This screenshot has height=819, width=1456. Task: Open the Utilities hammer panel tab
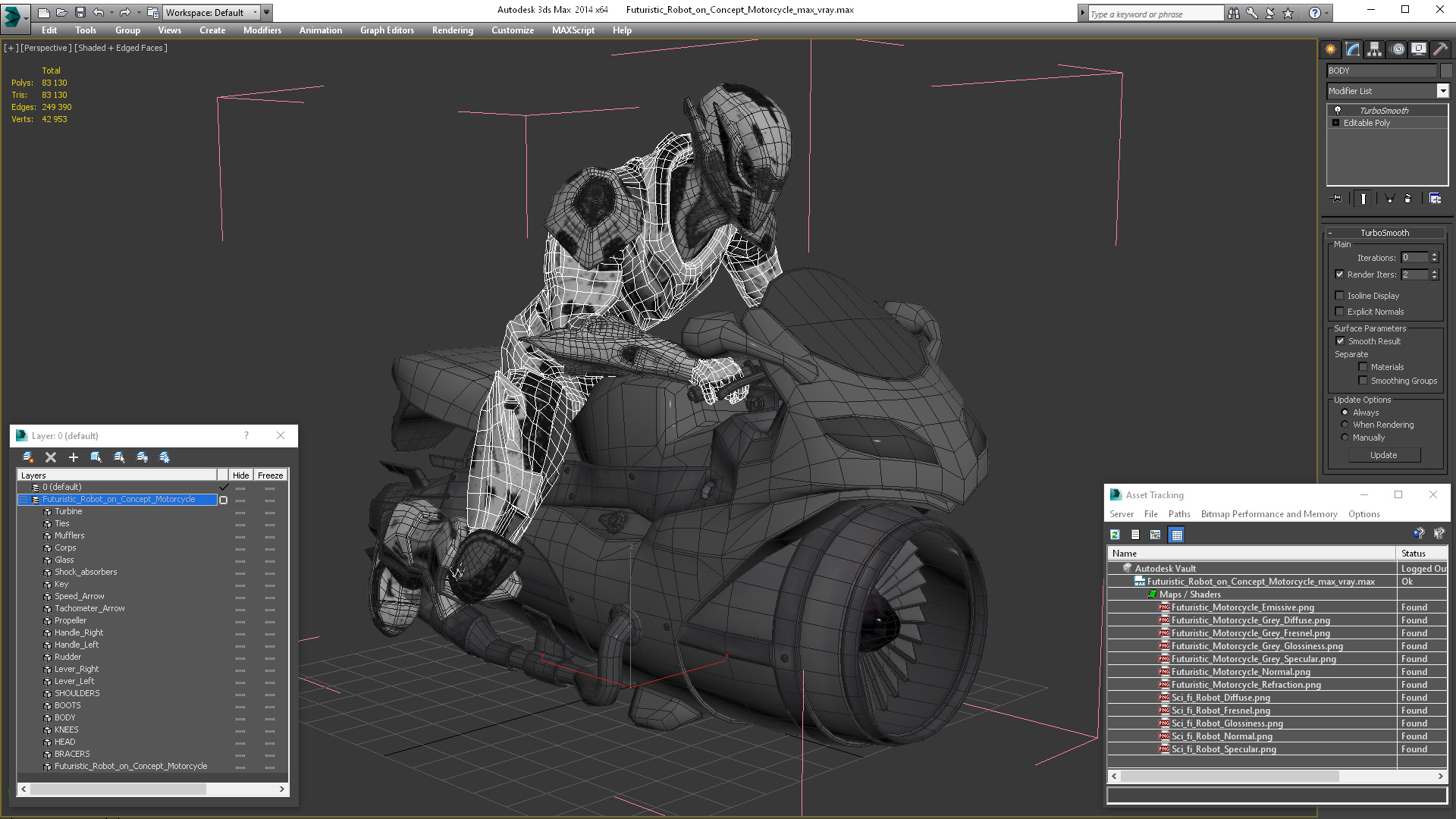pyautogui.click(x=1439, y=49)
